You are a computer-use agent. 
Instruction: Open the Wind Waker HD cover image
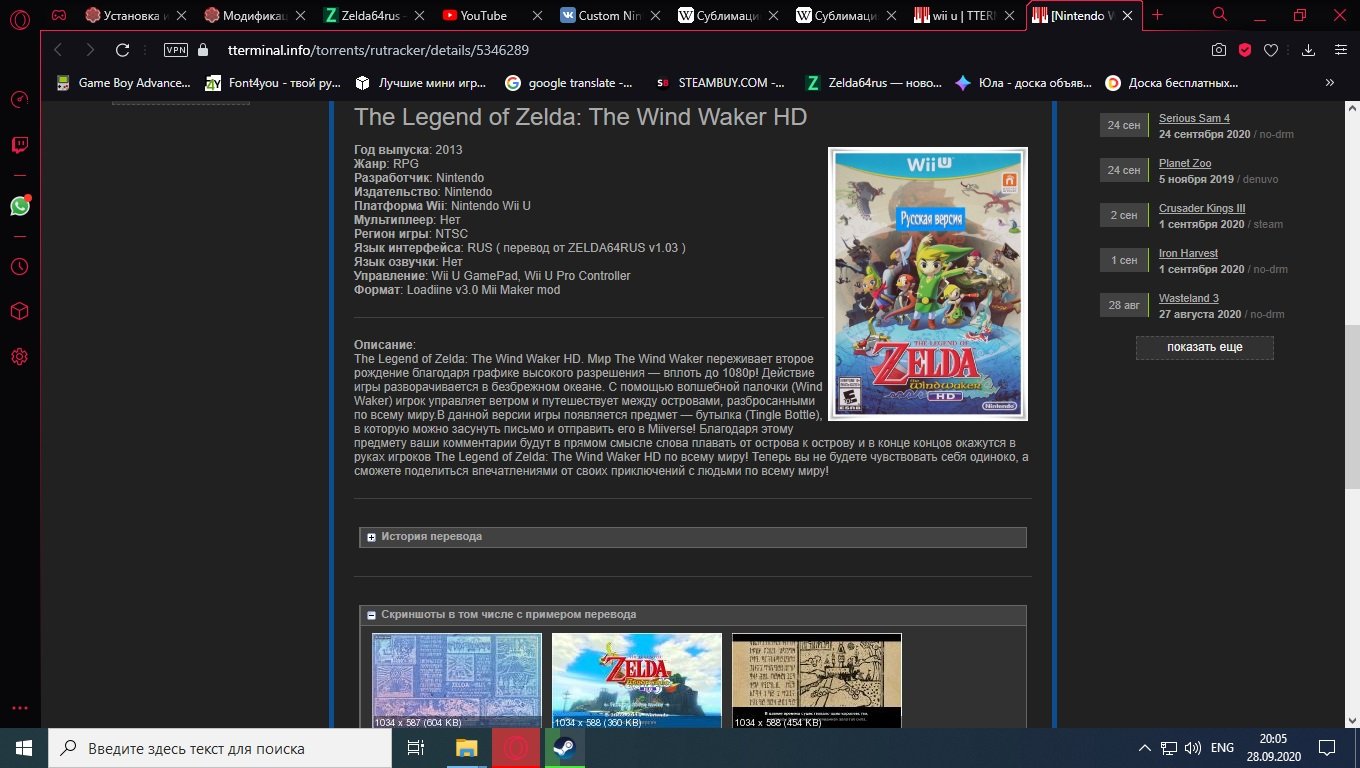pos(928,284)
